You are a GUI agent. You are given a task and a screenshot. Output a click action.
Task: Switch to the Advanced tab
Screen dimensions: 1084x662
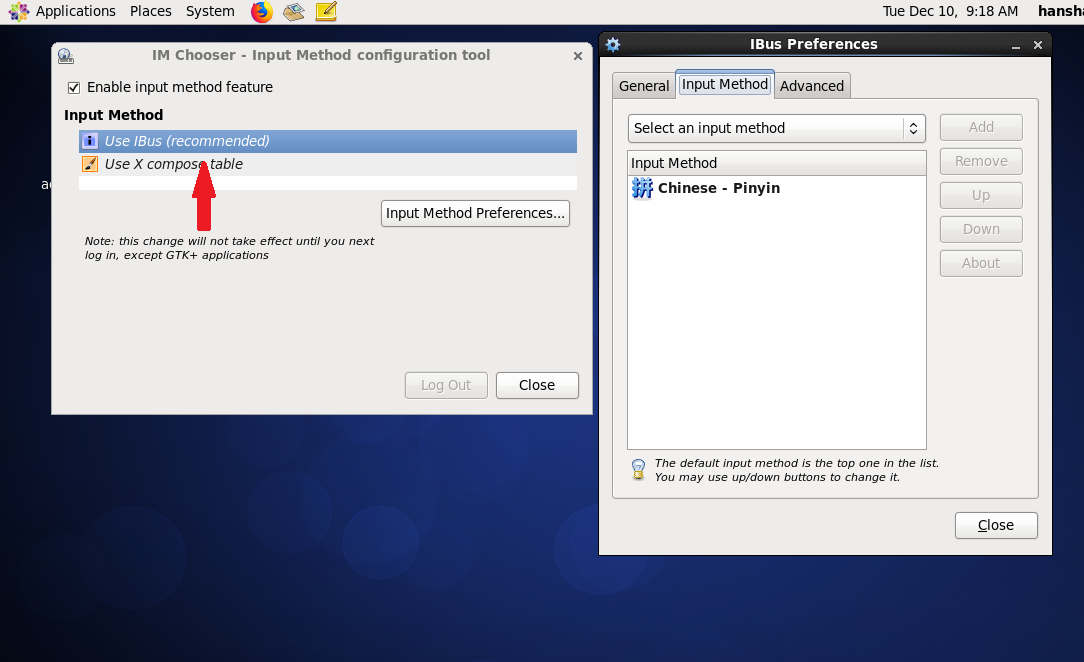point(812,86)
